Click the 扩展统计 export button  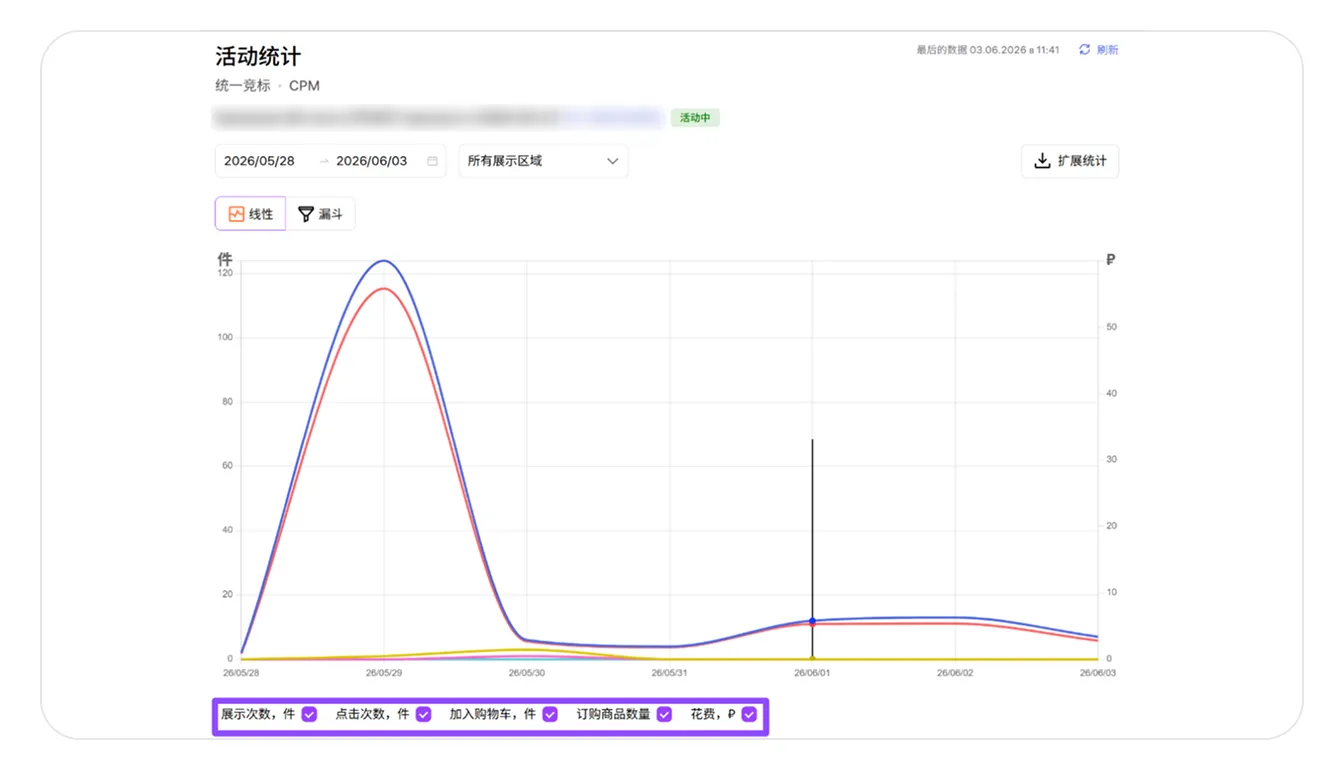(x=1070, y=161)
